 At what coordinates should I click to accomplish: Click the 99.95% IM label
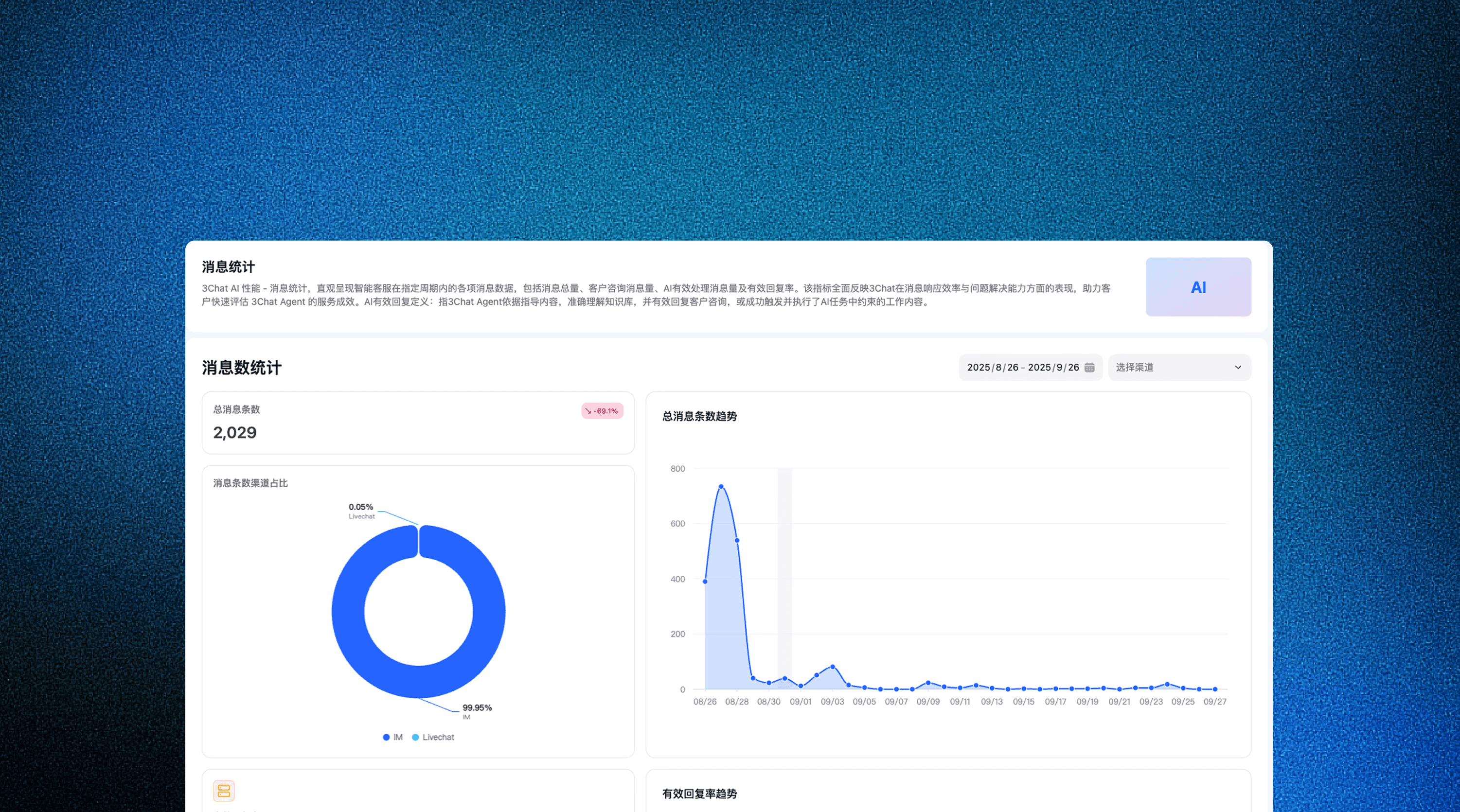point(477,708)
